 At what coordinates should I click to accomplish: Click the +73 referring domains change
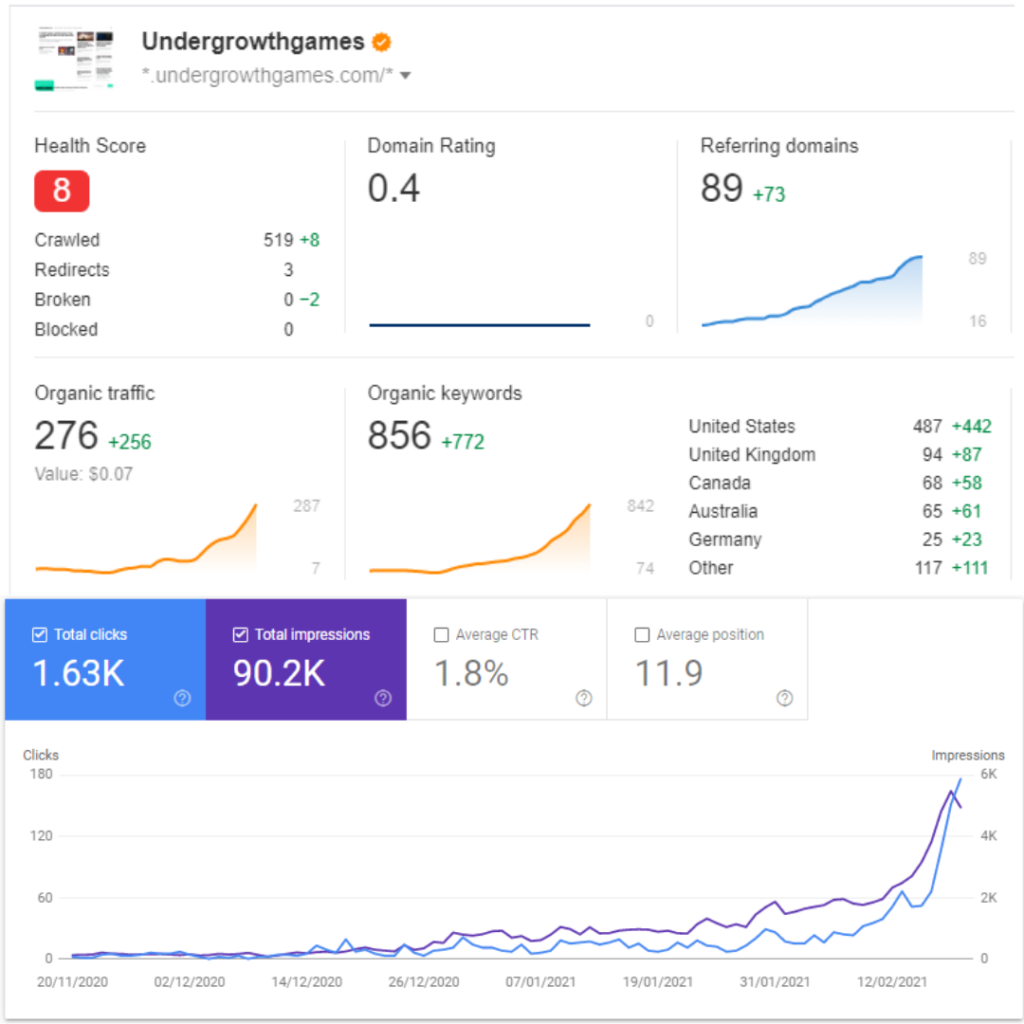769,195
